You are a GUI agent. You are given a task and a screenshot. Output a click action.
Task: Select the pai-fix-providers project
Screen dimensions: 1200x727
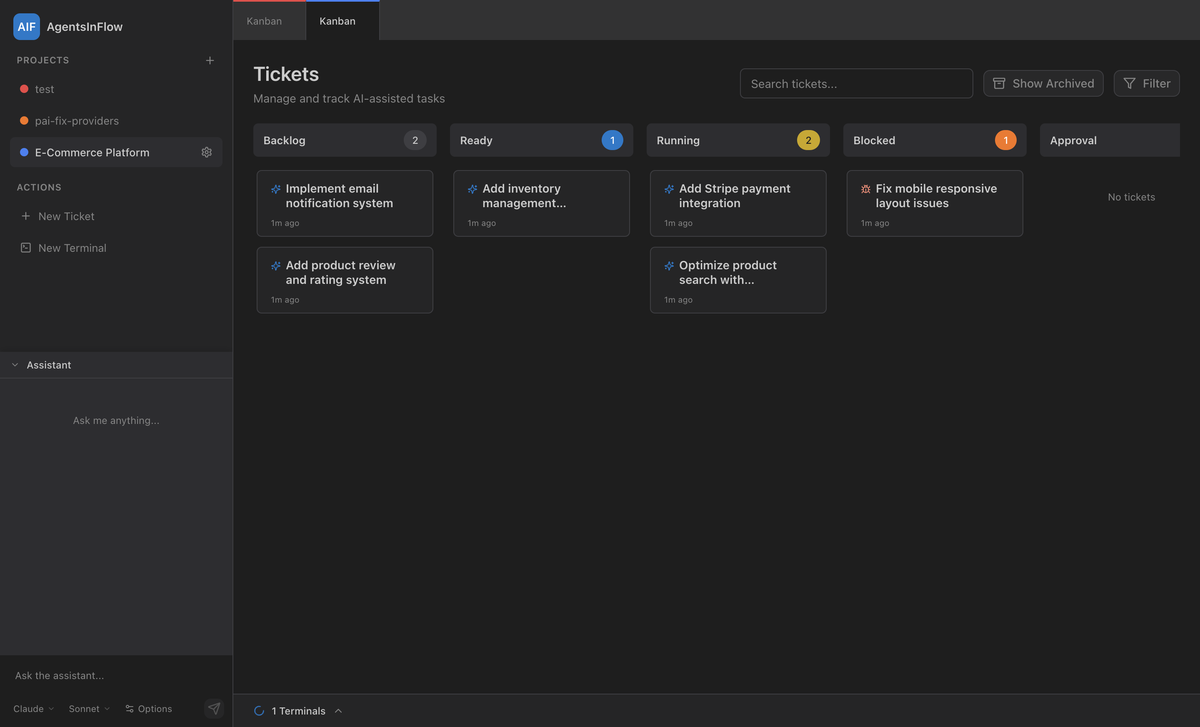[76, 120]
